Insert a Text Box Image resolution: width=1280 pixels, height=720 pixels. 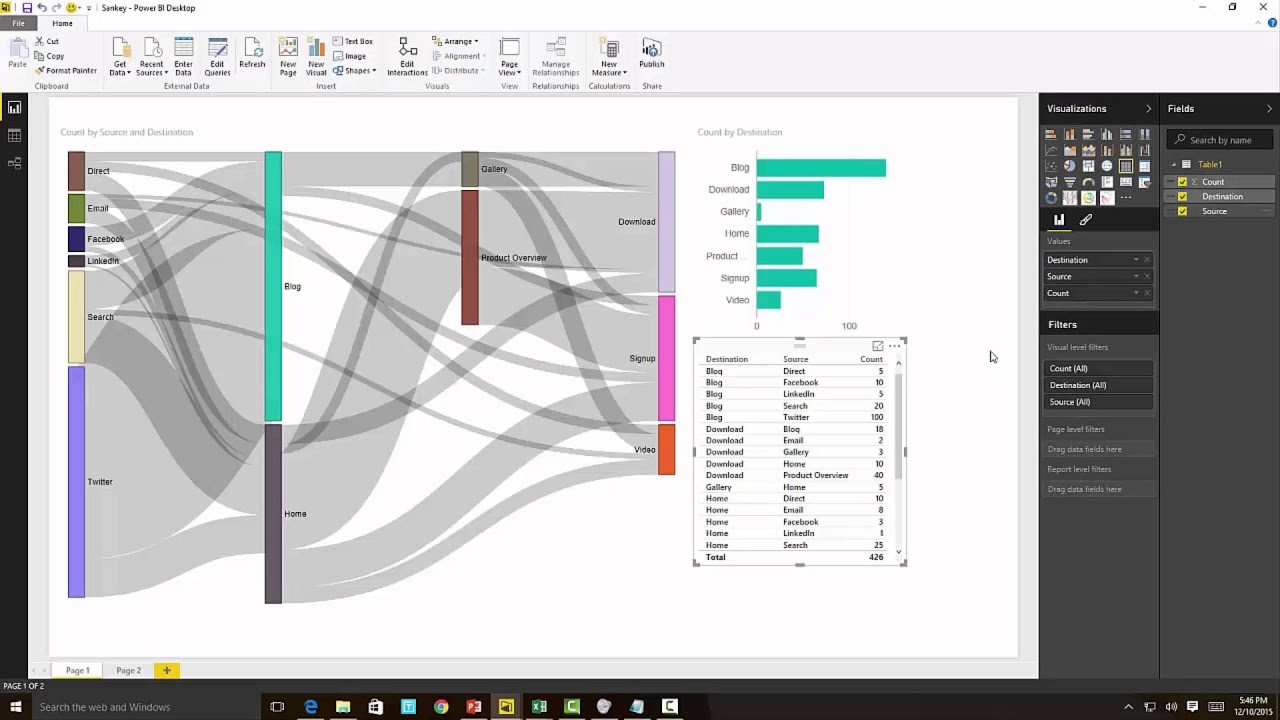coord(353,41)
